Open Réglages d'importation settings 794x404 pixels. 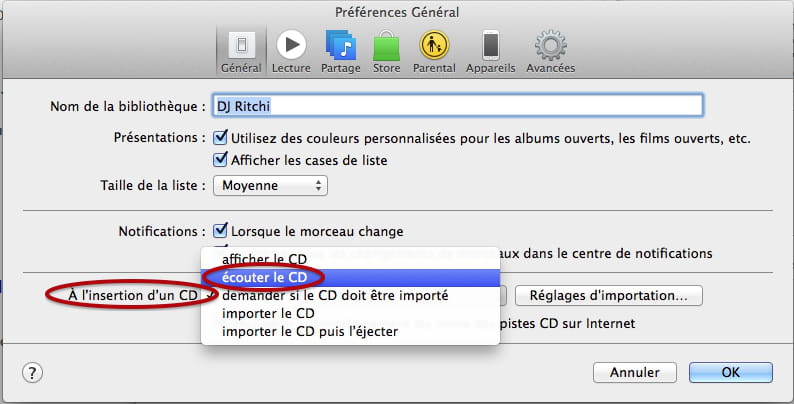pyautogui.click(x=609, y=296)
